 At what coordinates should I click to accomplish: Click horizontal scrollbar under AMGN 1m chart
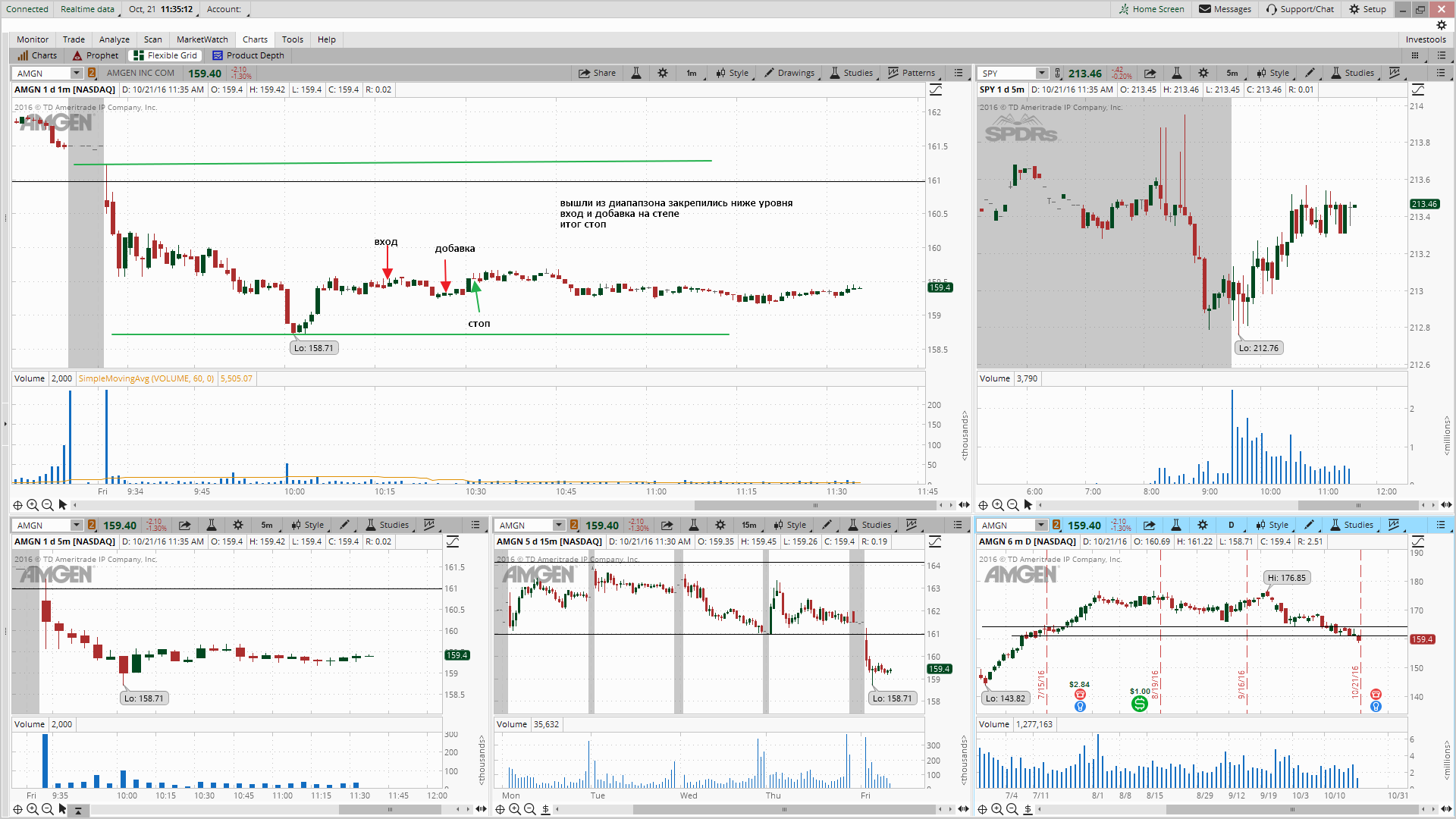point(815,505)
